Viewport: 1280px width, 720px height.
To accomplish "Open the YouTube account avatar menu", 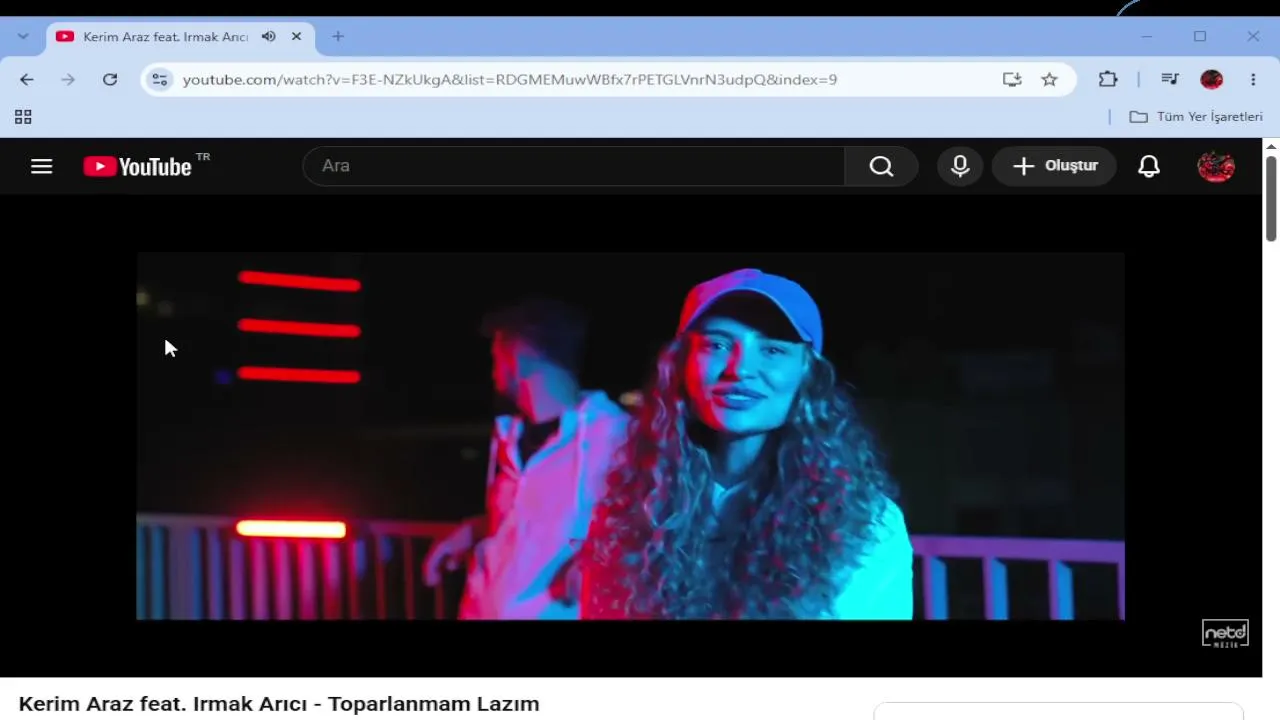I will coord(1216,166).
